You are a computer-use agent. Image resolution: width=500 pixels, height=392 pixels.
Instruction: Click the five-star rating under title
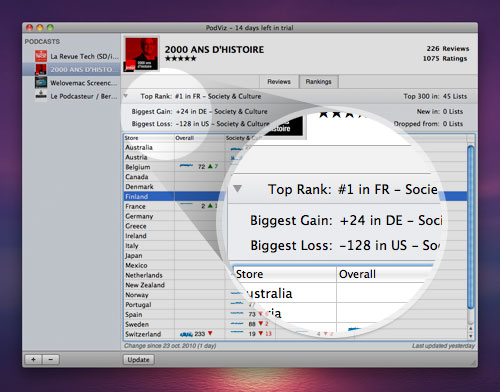(180, 59)
